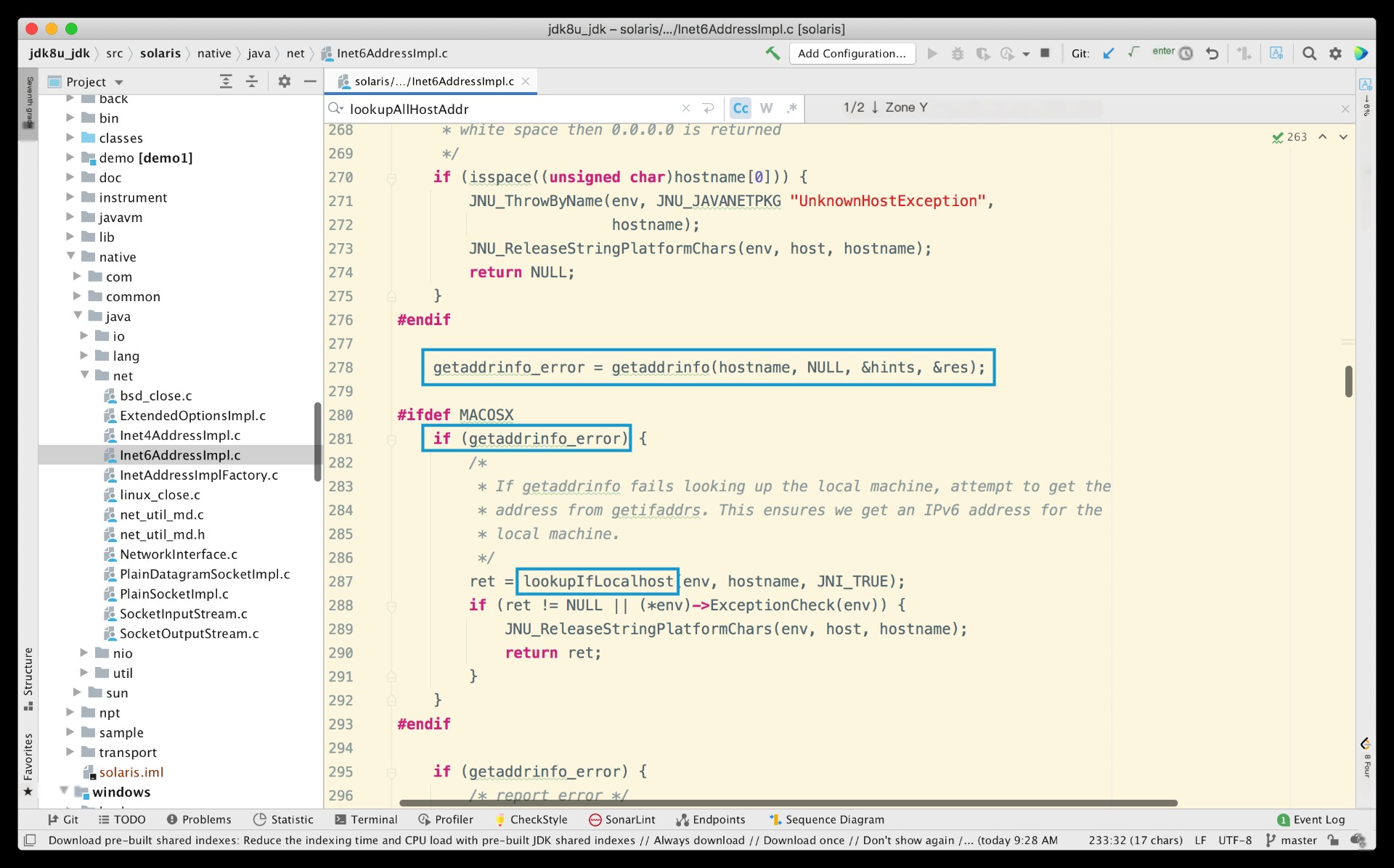
Task: Click UTF-8 encoding in status bar
Action: [x=1235, y=840]
